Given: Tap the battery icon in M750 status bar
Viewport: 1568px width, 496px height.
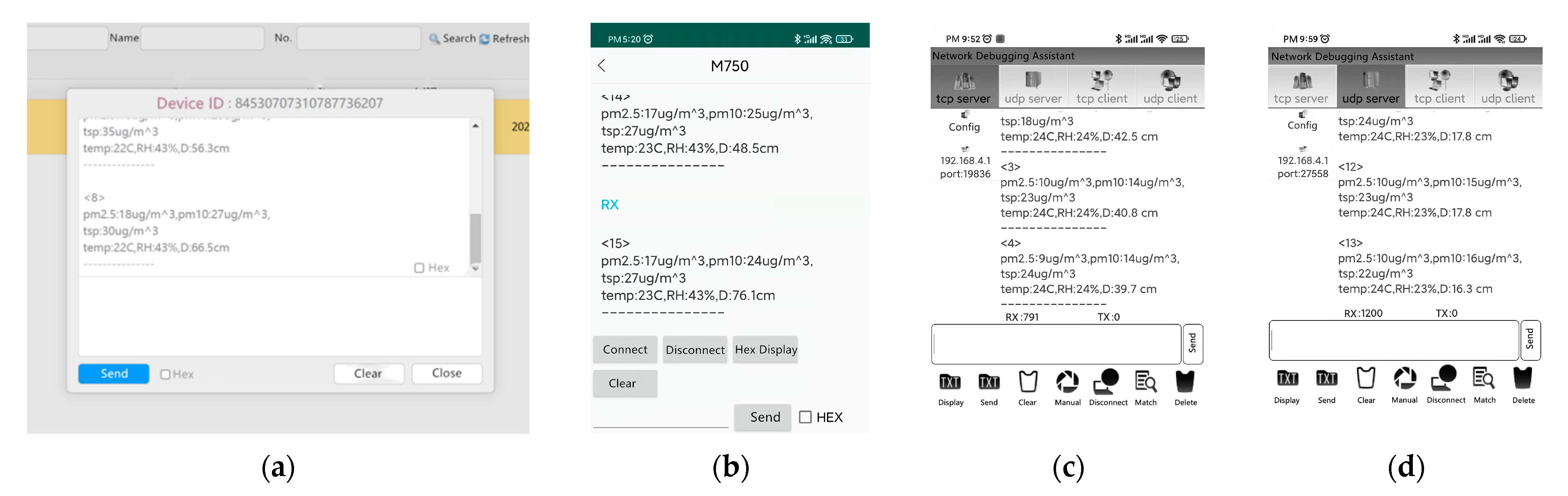Looking at the screenshot, I should (844, 39).
